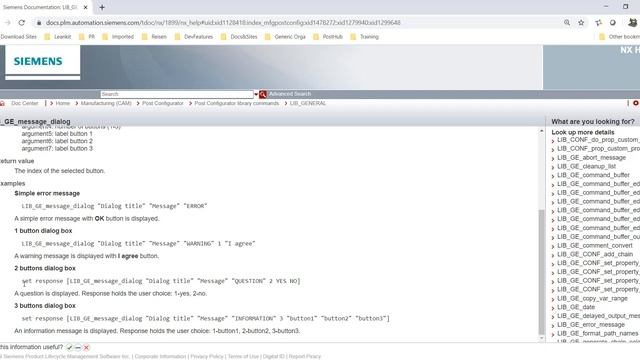Open LIB_GE_format_path_names topic link

598,333
